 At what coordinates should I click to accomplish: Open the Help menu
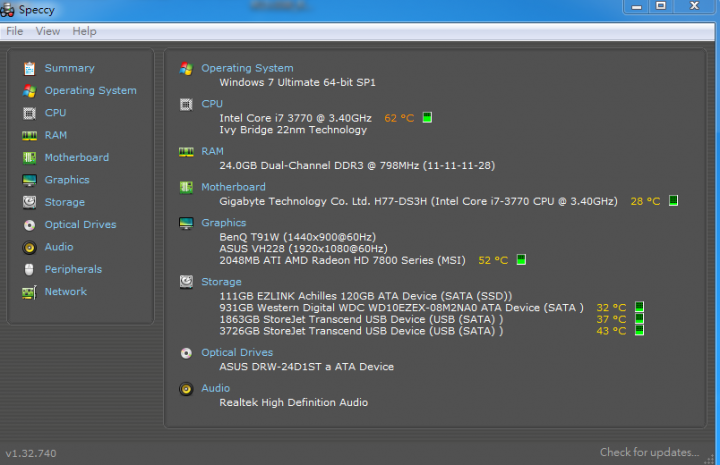click(x=84, y=31)
